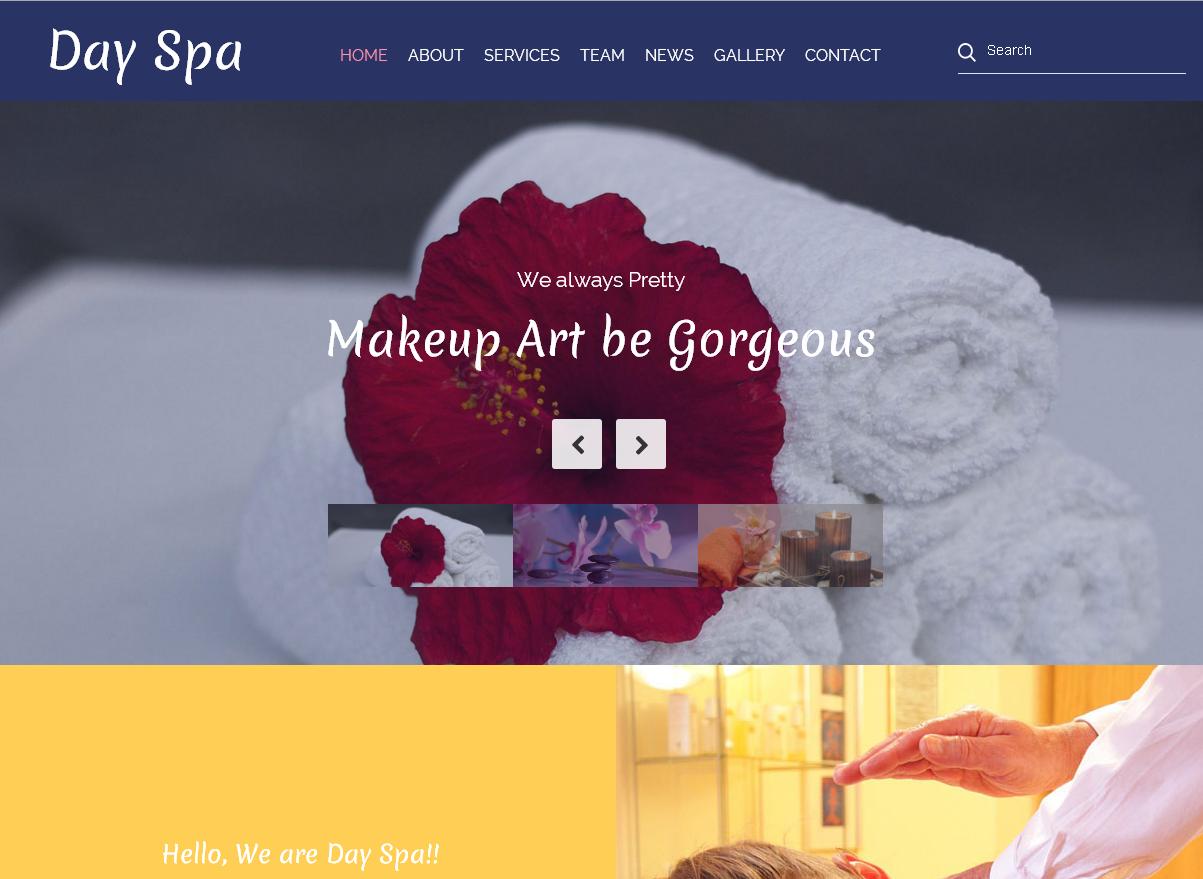
Task: Go to the TEAM page
Action: point(602,55)
